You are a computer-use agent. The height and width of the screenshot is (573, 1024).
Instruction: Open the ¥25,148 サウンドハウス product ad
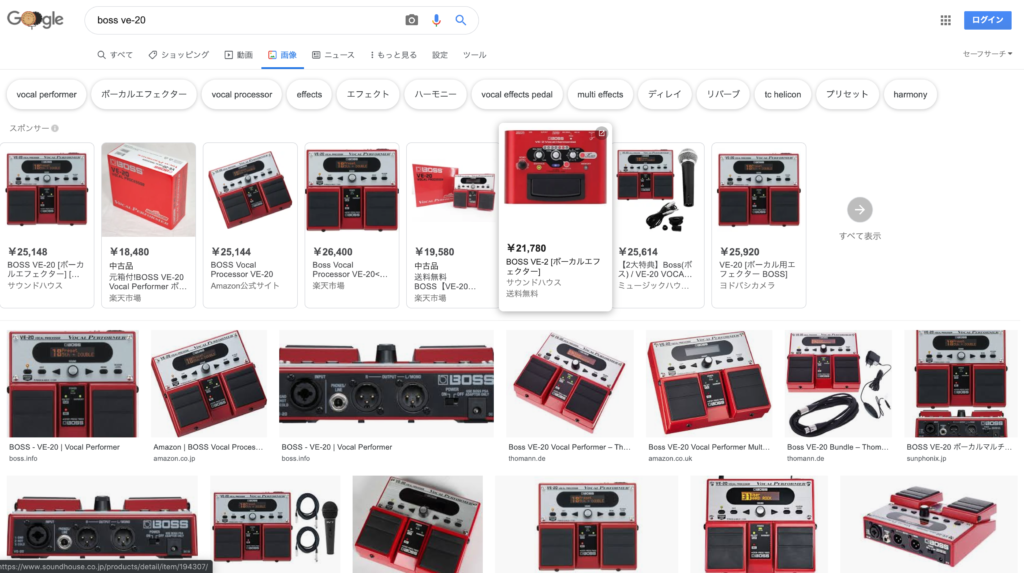coord(47,225)
